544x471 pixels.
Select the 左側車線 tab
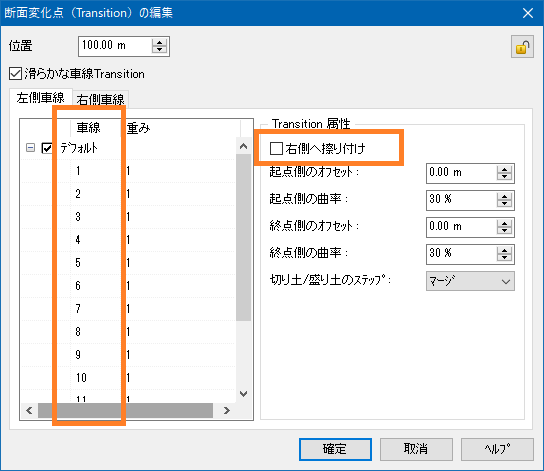(41, 98)
